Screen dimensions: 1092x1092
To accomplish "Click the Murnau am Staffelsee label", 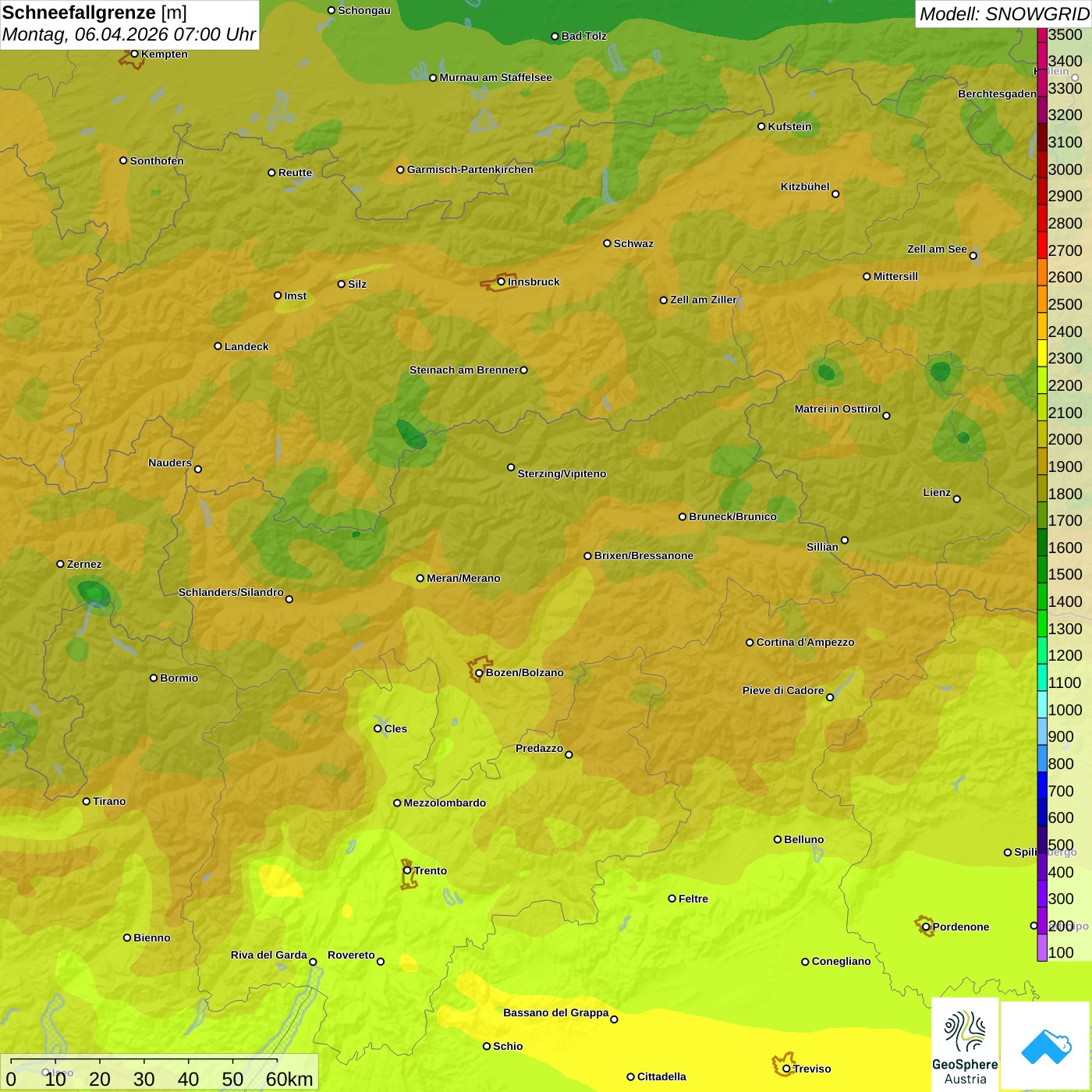I will (495, 77).
